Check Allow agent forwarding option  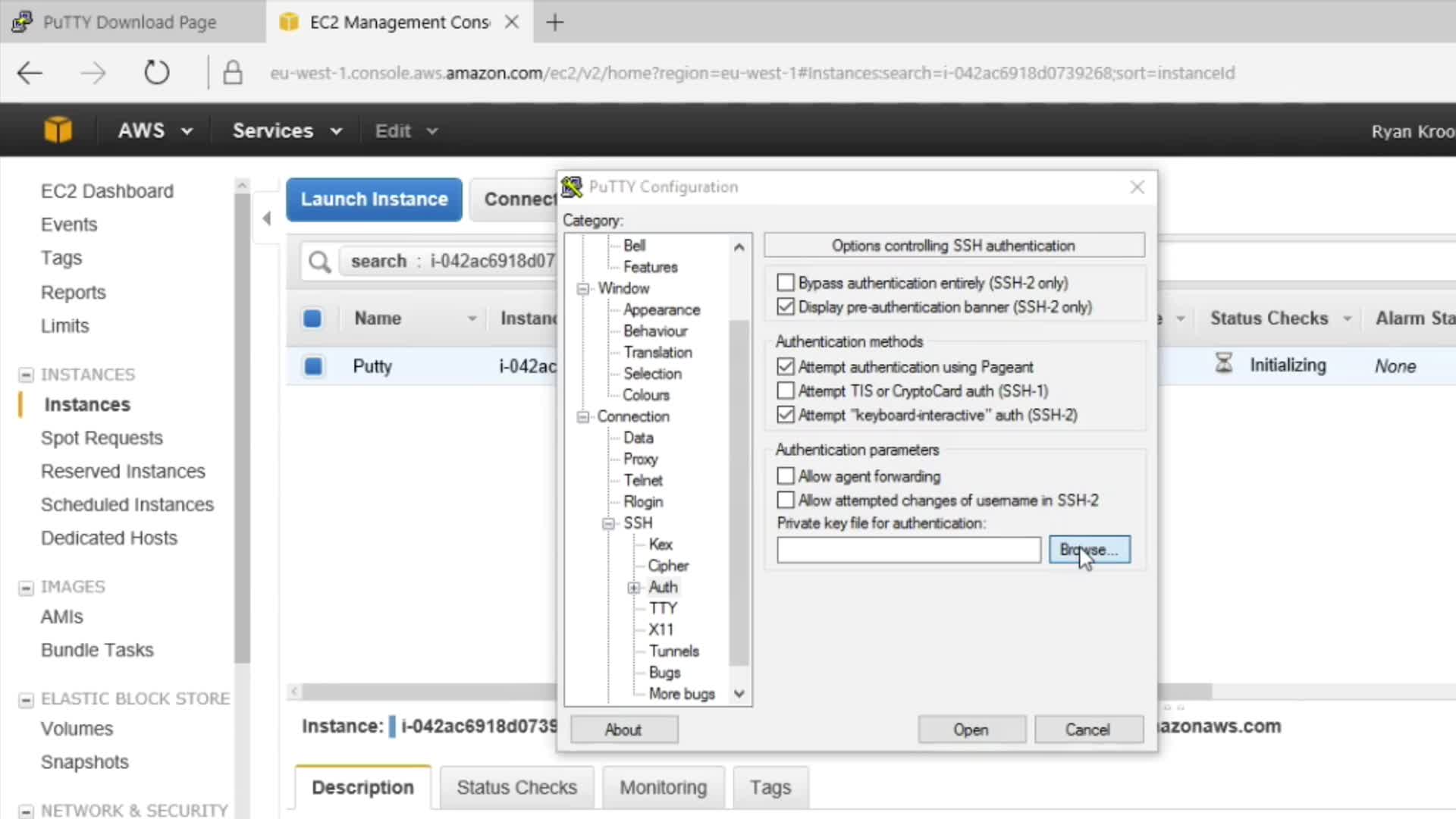(x=786, y=476)
